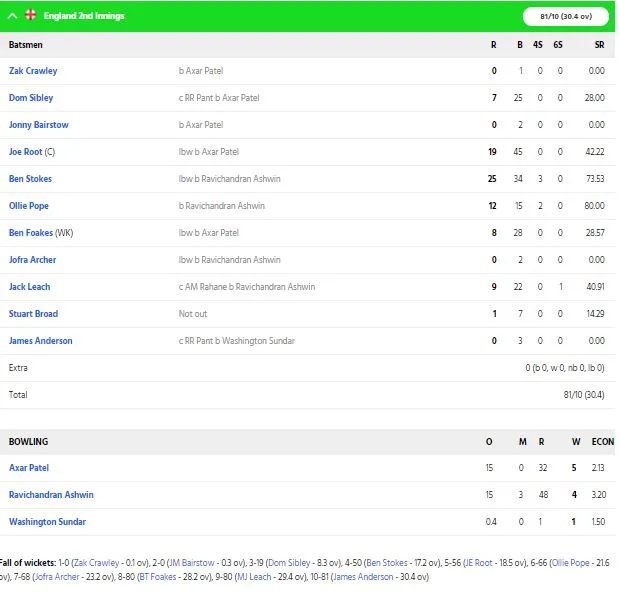Open Ravichandran Ashwin in the bowling table
Screen dimensions: 620x596
(51, 494)
